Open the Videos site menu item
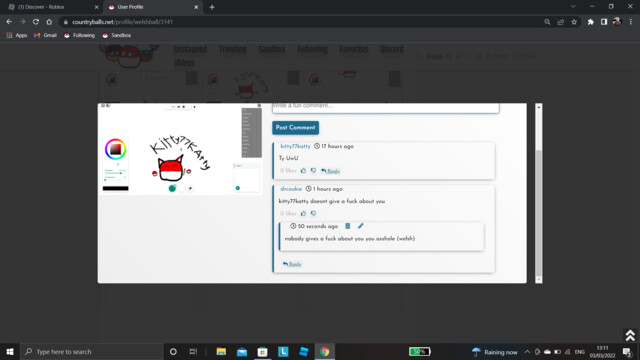The height and width of the screenshot is (360, 640). tap(184, 63)
